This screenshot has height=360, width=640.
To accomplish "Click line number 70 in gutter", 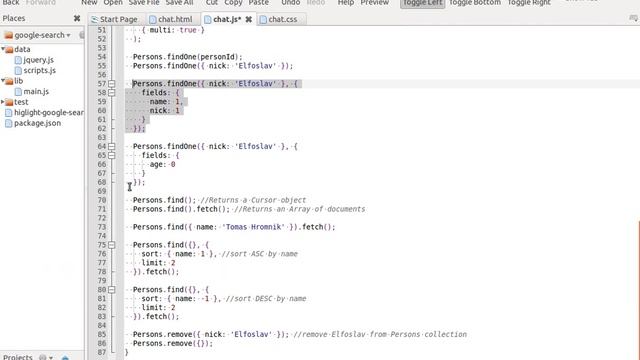I will (x=102, y=200).
